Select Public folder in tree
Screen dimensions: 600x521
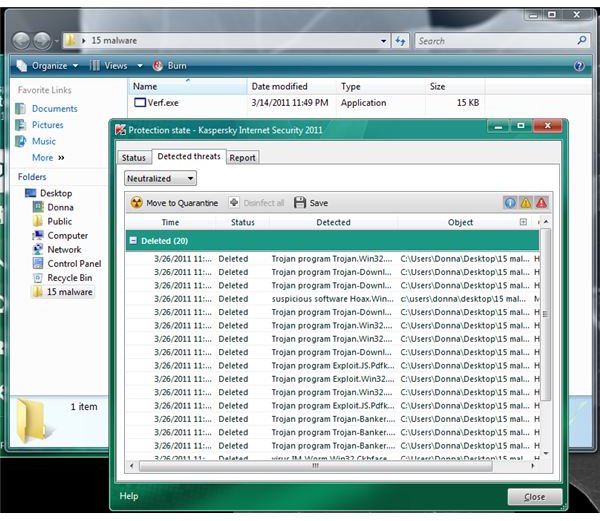click(x=59, y=221)
